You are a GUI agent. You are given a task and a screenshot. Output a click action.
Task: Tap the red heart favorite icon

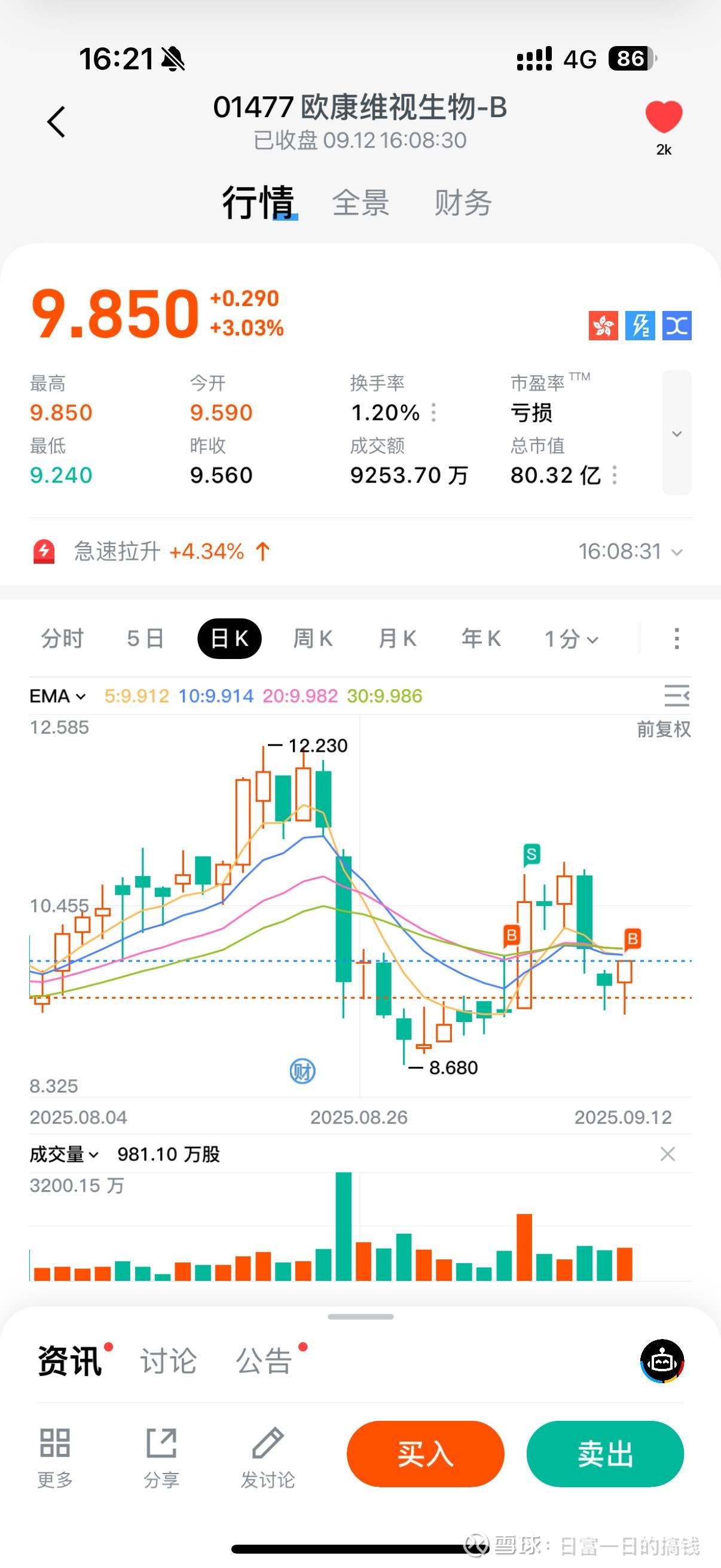663,117
